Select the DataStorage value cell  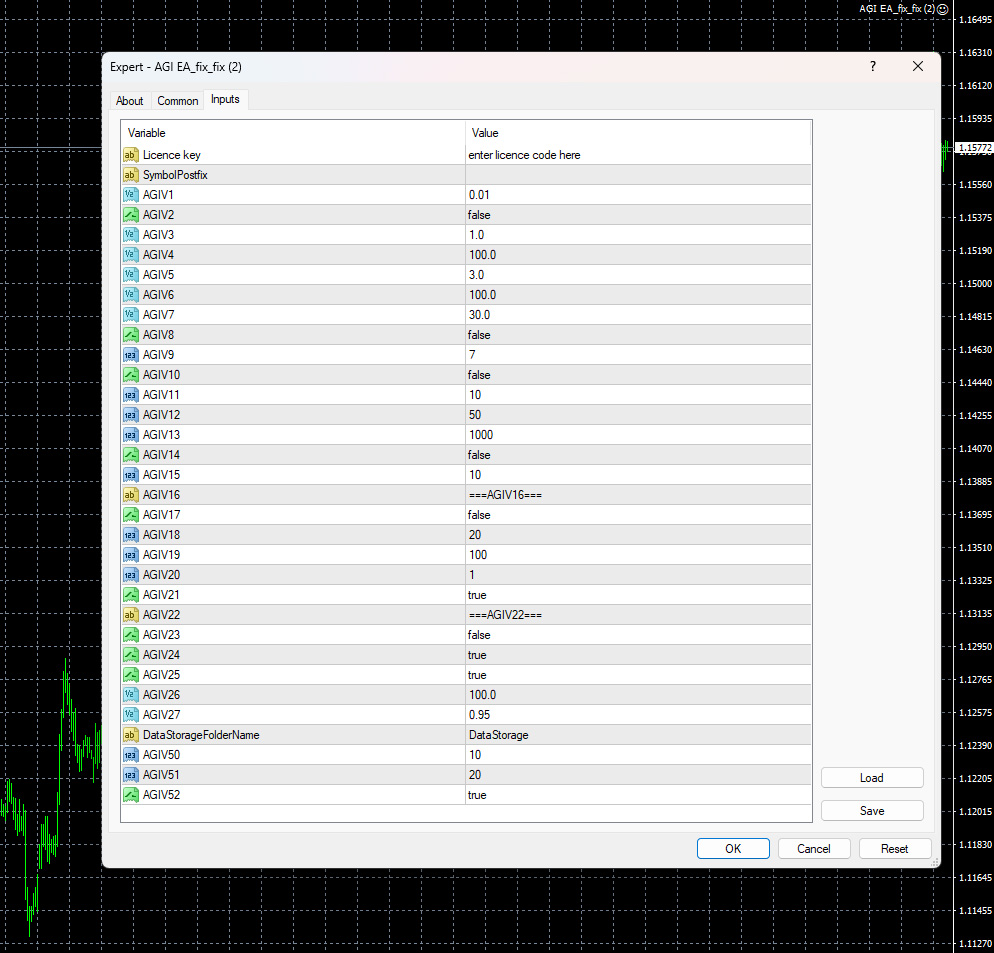[x=638, y=735]
